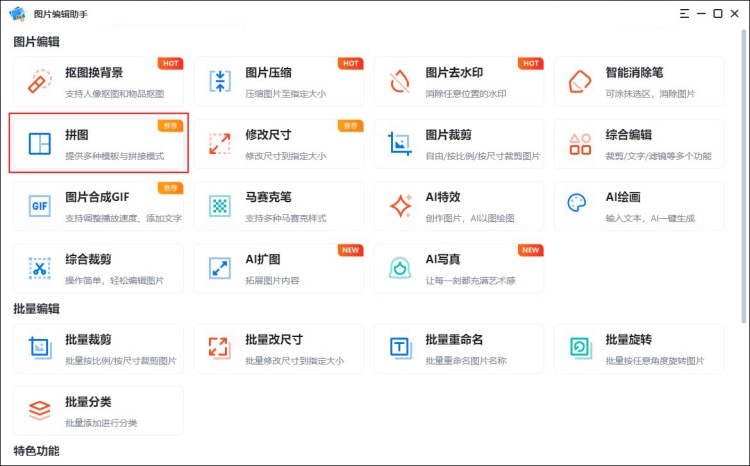Click the 图片去水印 water drop icon
This screenshot has width=750, height=466.
pos(400,81)
